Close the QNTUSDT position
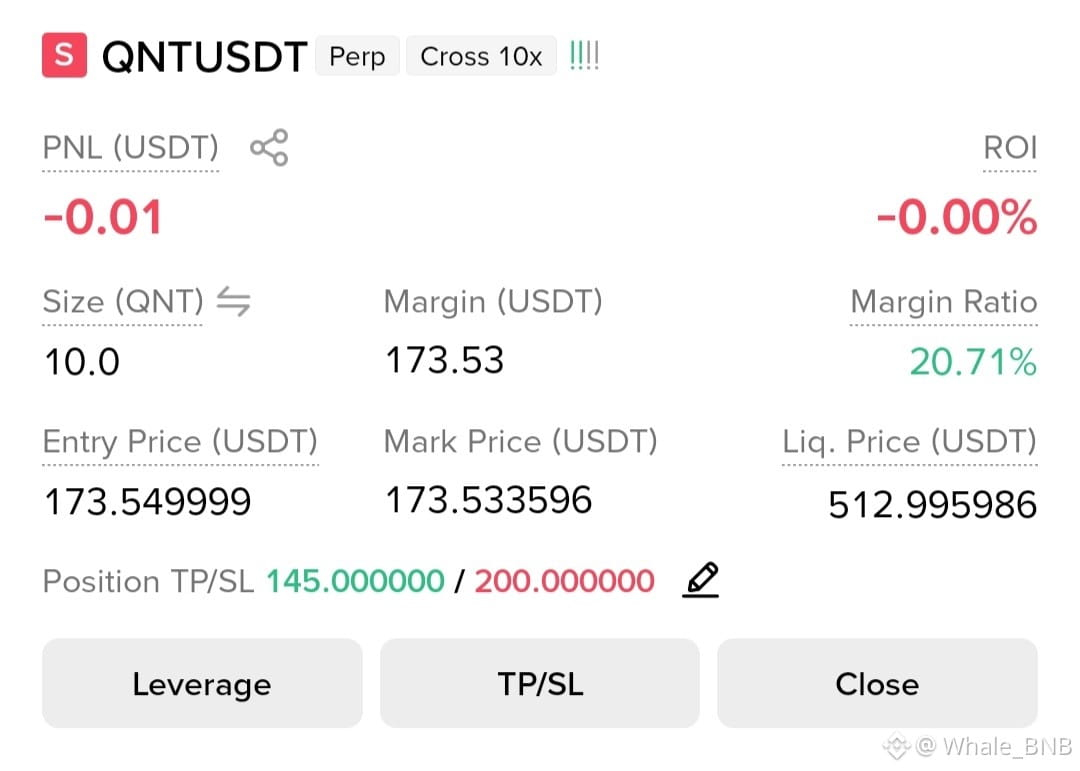 click(x=878, y=683)
